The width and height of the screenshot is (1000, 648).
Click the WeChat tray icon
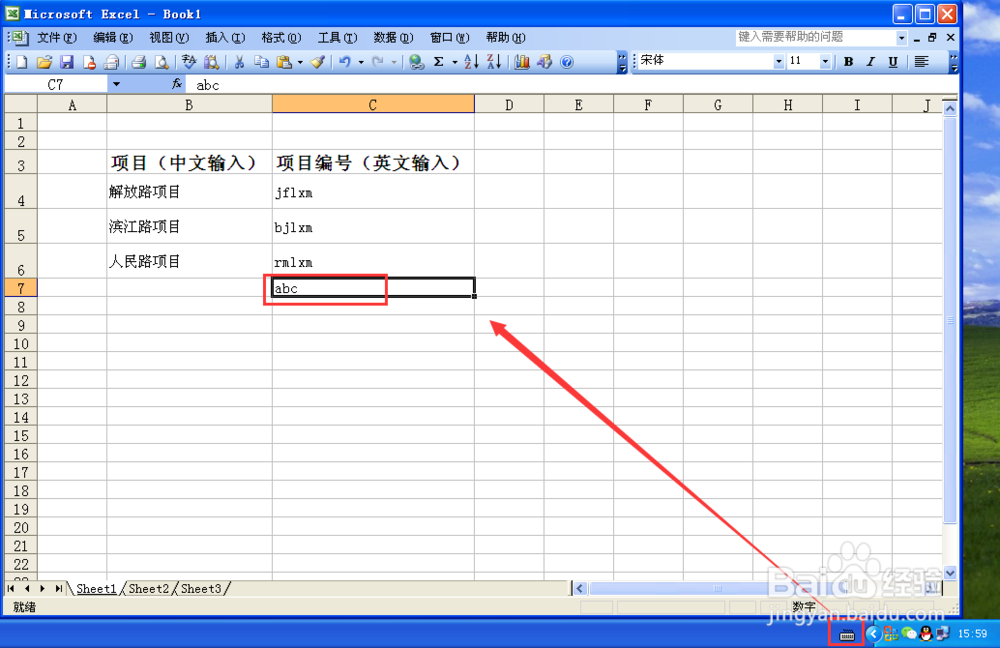tap(909, 633)
